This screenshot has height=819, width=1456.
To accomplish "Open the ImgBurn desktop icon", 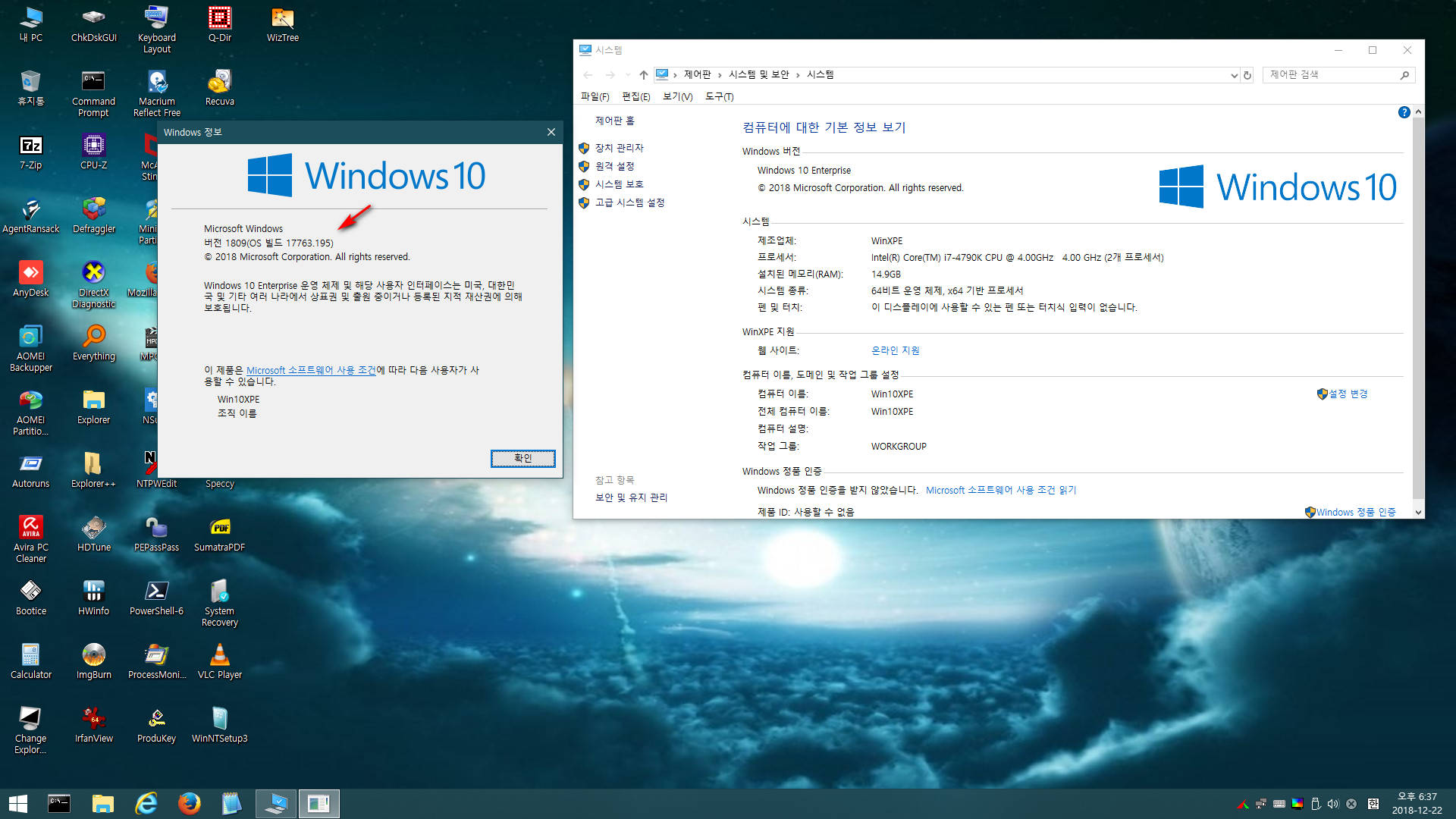I will (93, 661).
